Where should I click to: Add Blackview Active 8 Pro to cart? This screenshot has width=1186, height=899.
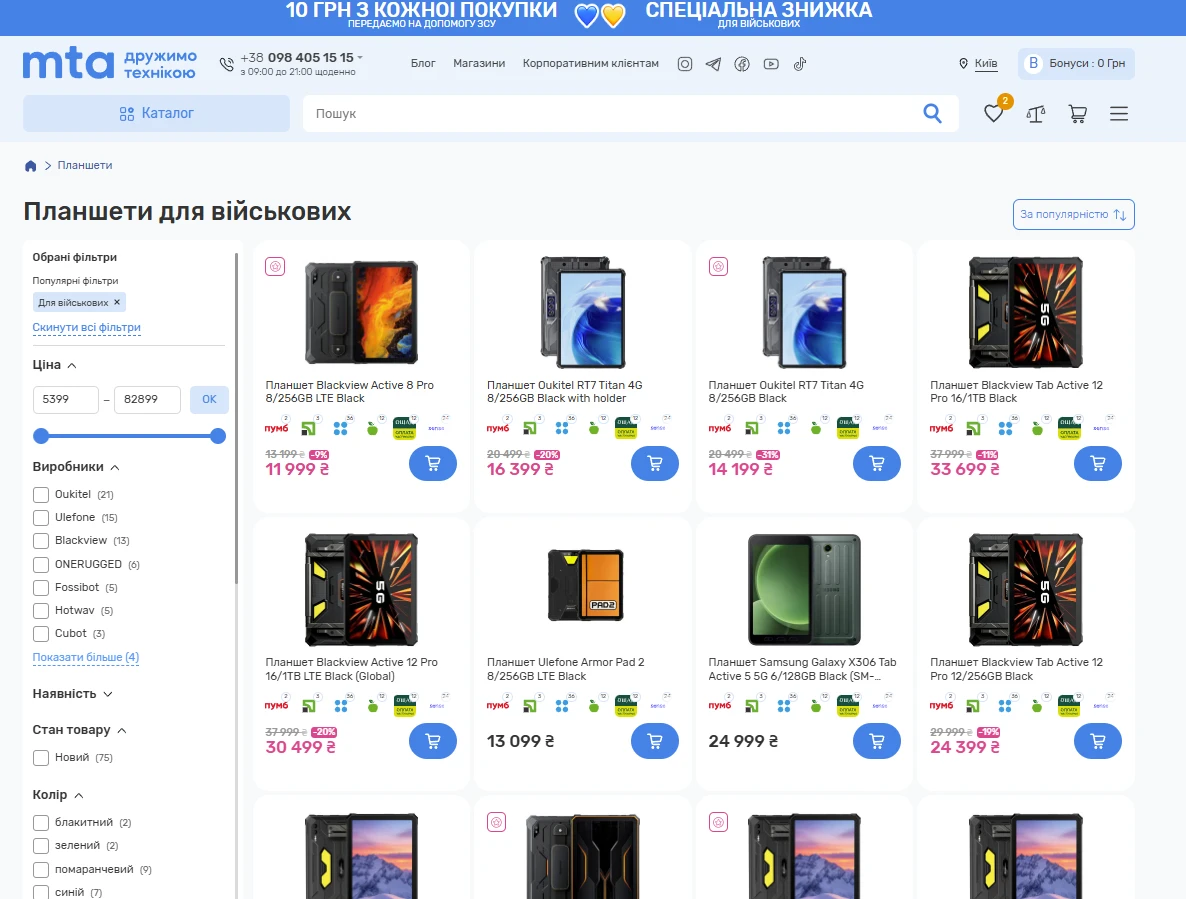(x=433, y=463)
